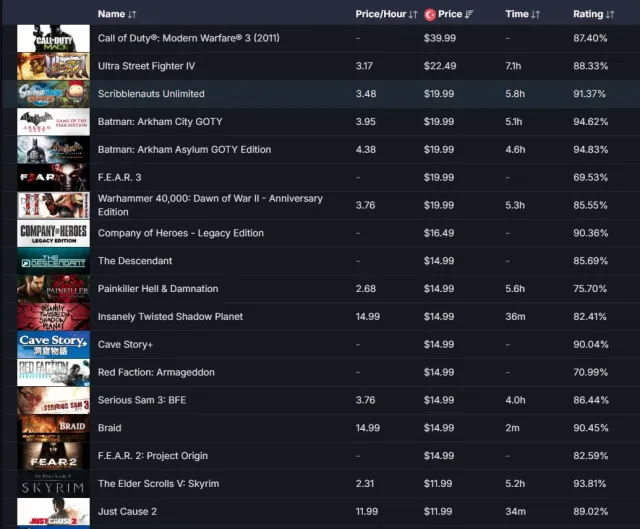Open F.E.A.R. 2: Project Origin title
640x529 pixels.
pos(153,456)
